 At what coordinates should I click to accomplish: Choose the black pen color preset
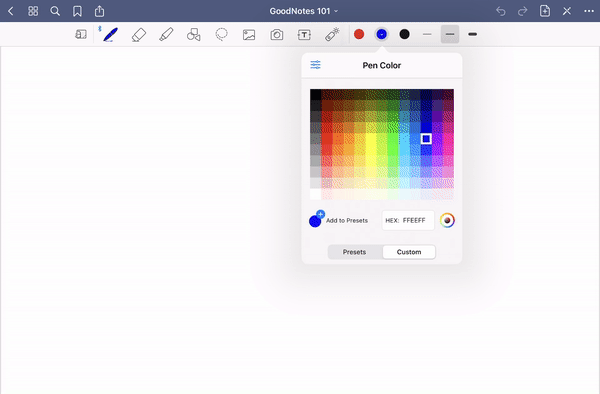pyautogui.click(x=404, y=34)
